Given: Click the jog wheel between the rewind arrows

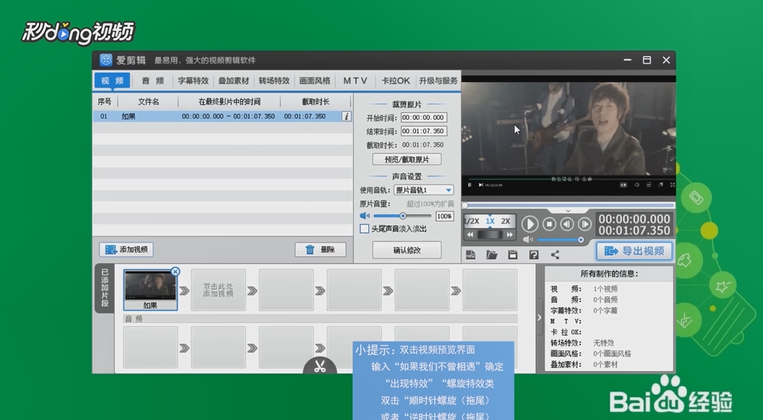Looking at the screenshot, I should [490, 235].
